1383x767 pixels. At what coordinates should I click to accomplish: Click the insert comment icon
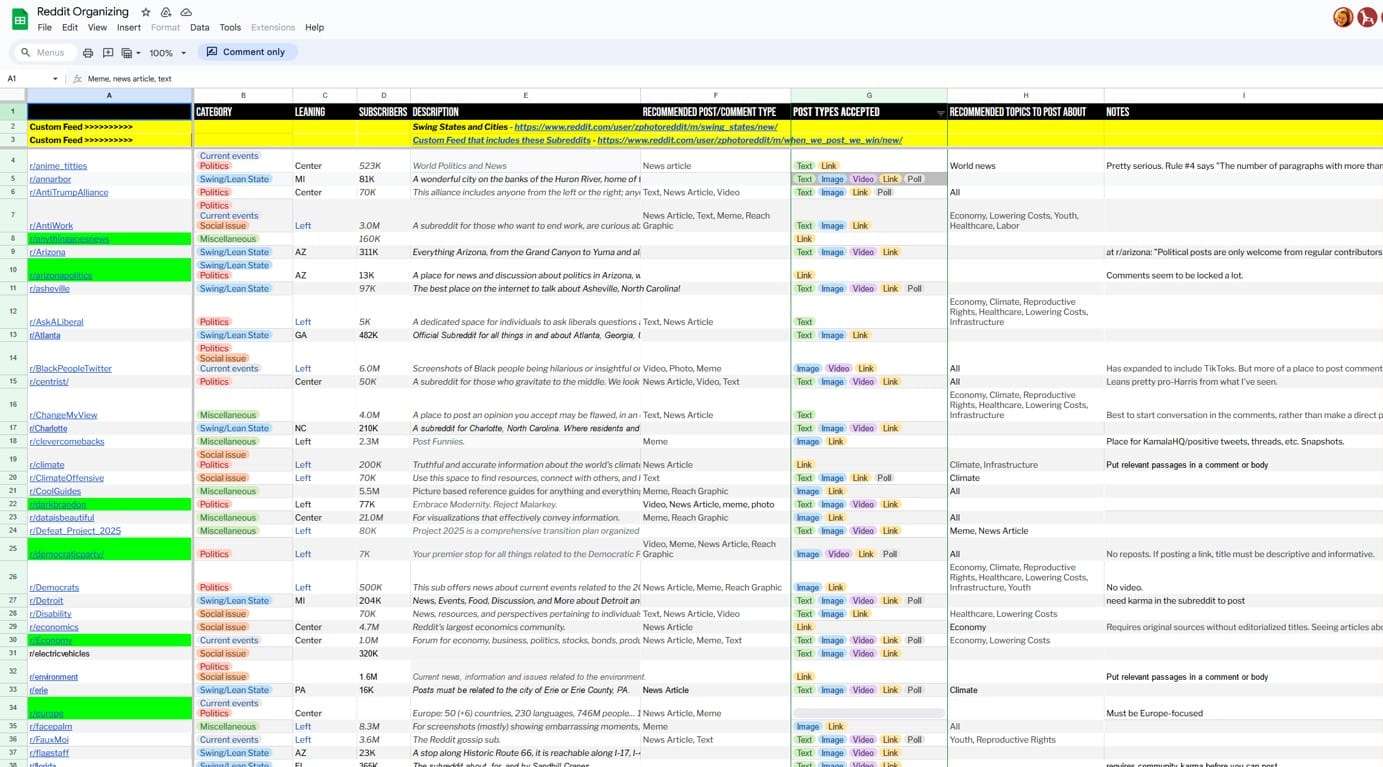click(108, 53)
